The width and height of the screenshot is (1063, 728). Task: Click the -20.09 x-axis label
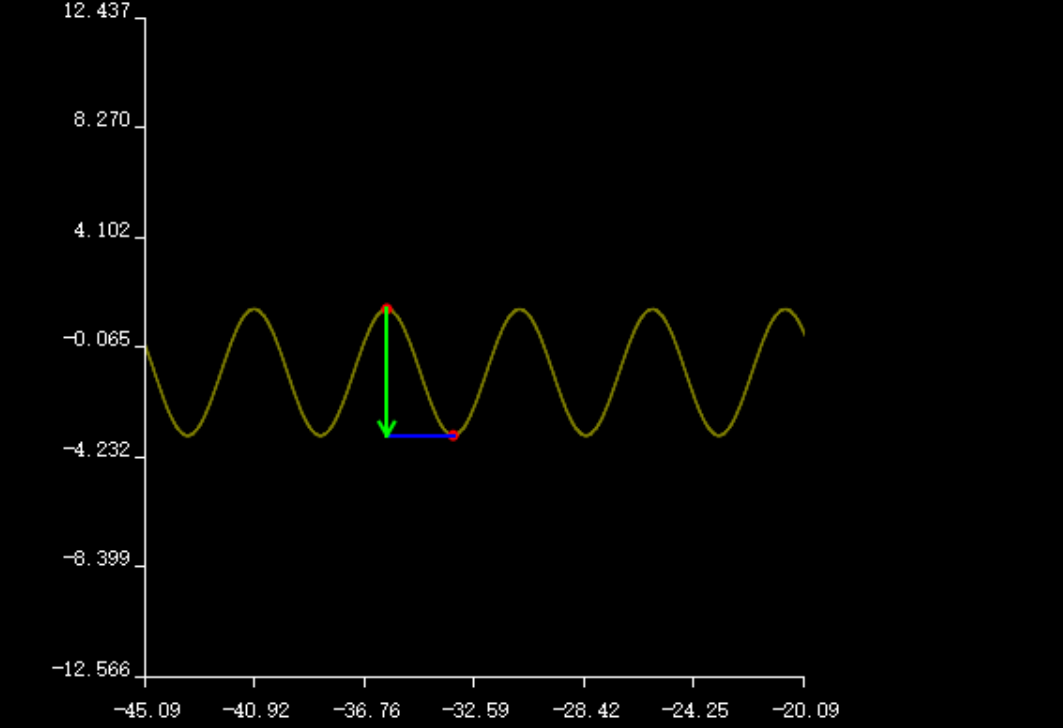[x=805, y=710]
